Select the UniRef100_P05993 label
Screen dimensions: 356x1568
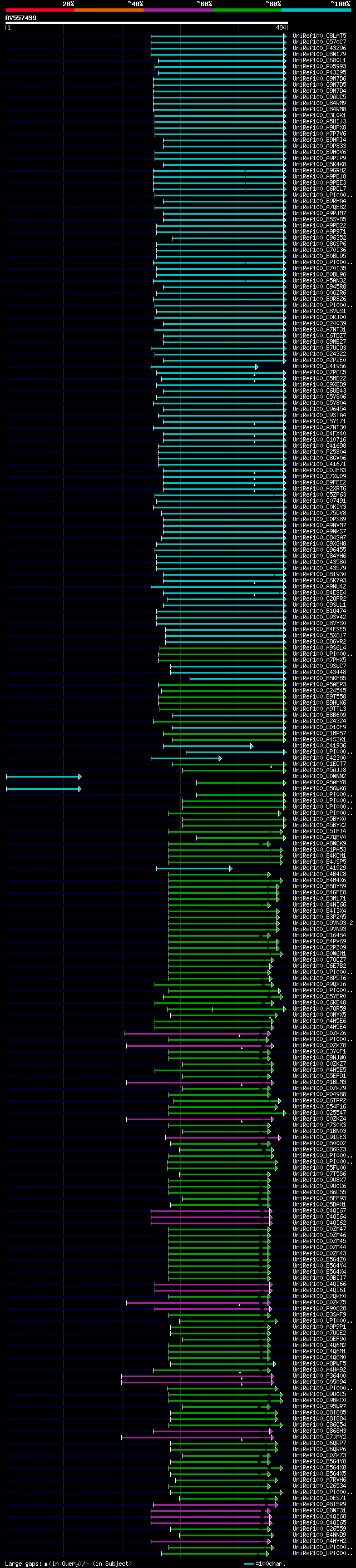[x=319, y=66]
